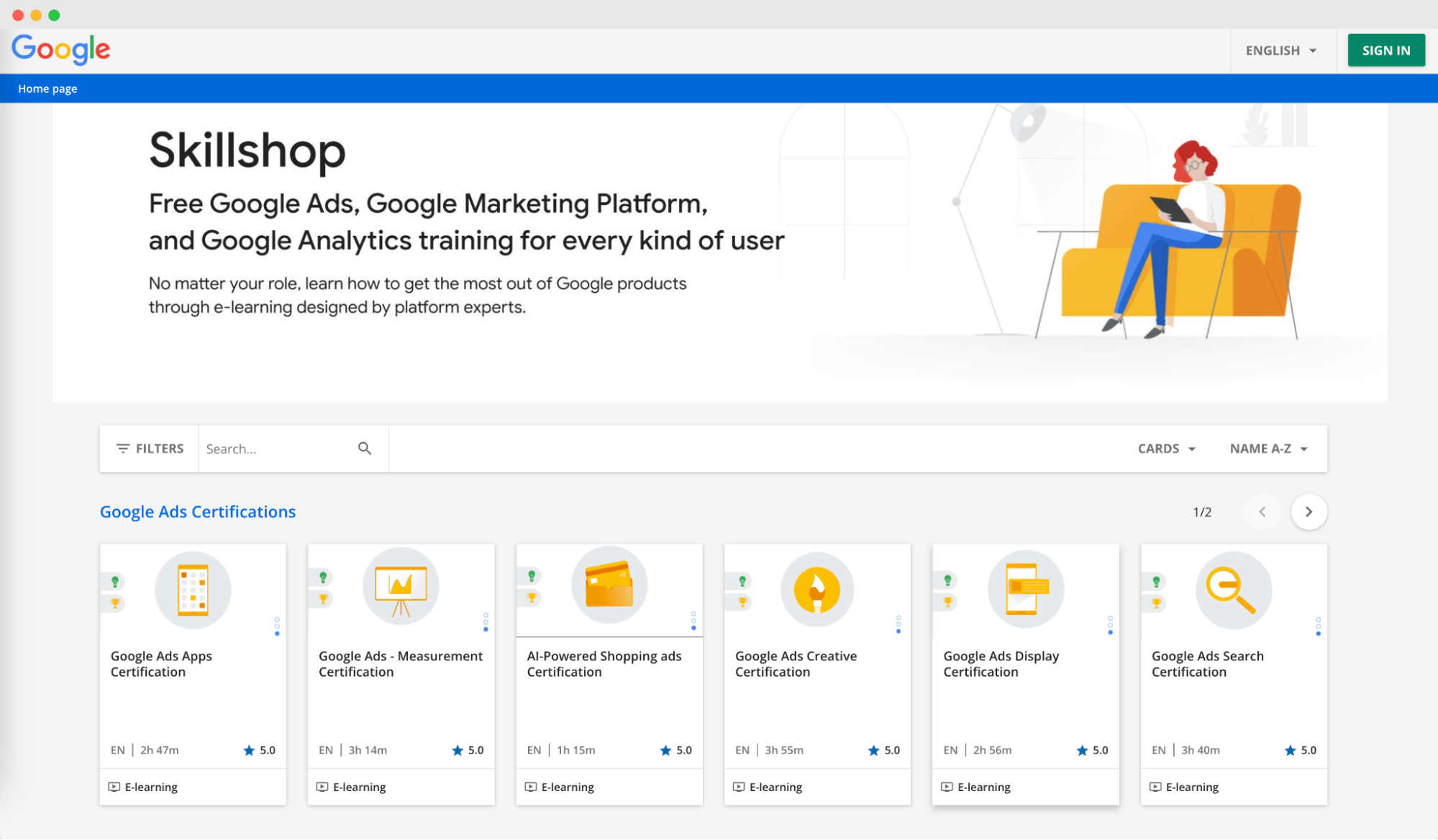
Task: Open the FILTERS panel
Action: pyautogui.click(x=150, y=448)
